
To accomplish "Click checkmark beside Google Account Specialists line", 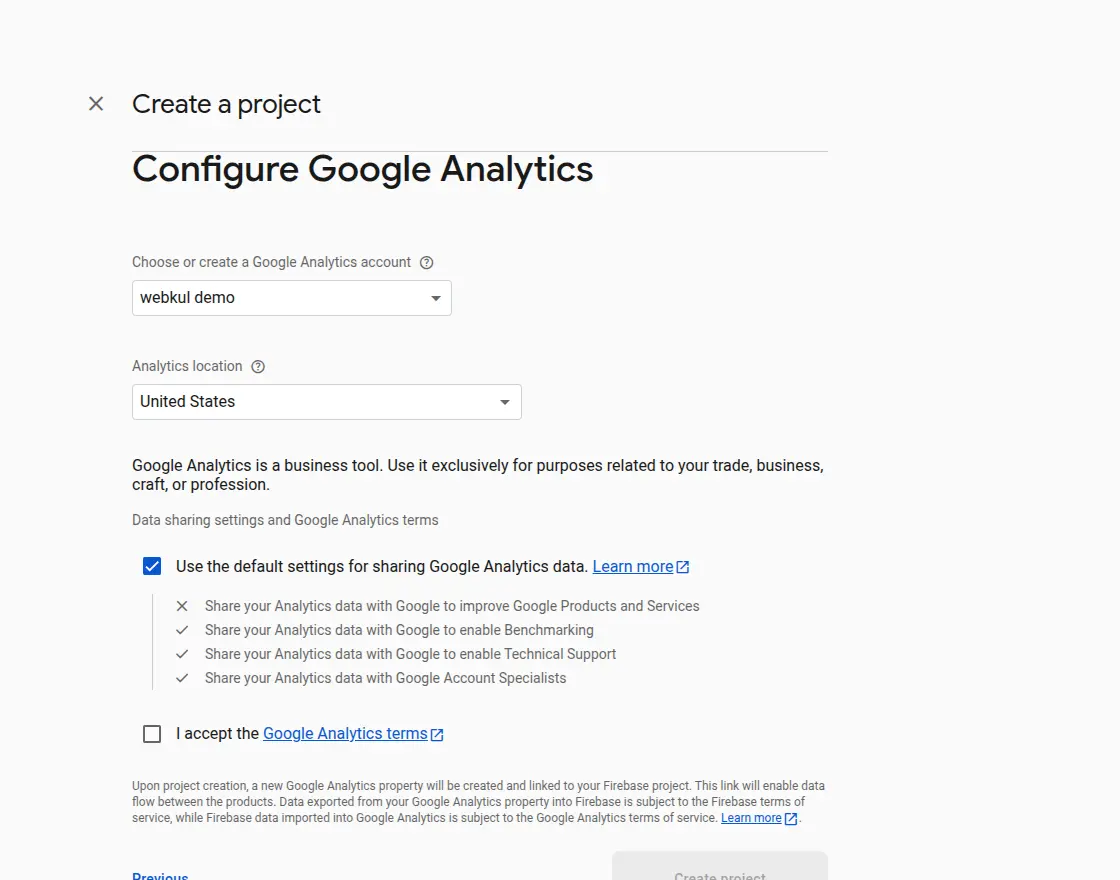I will pos(182,678).
